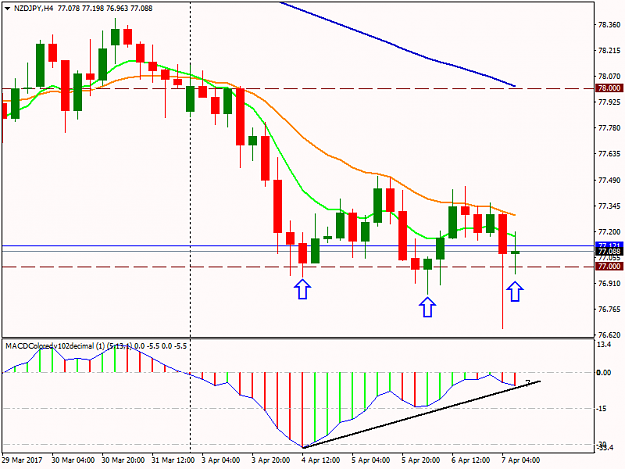
Task: Click the 7 Apr 04:00 time label
Action: [521, 460]
